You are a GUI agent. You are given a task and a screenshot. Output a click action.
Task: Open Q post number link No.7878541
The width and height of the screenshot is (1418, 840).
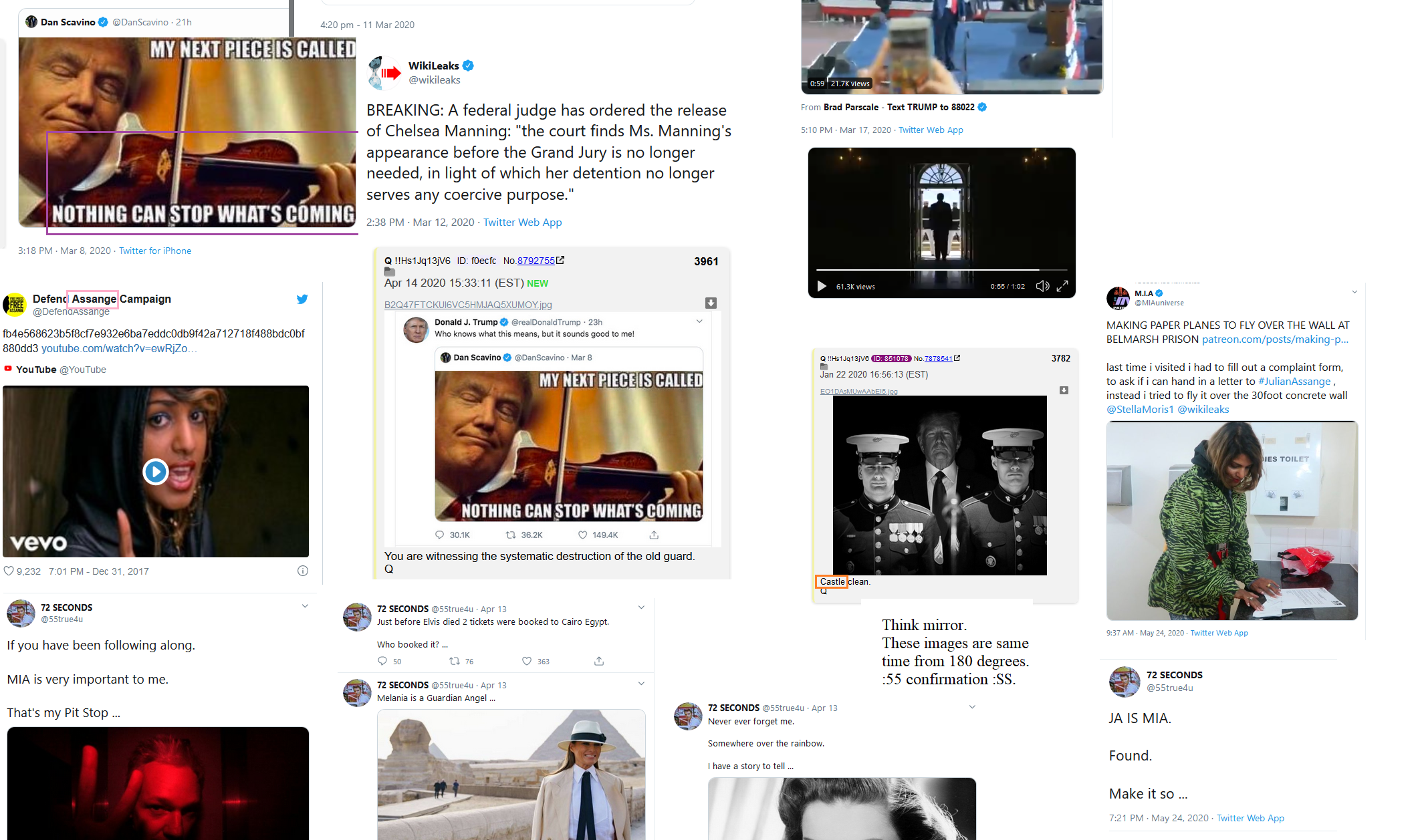(938, 359)
